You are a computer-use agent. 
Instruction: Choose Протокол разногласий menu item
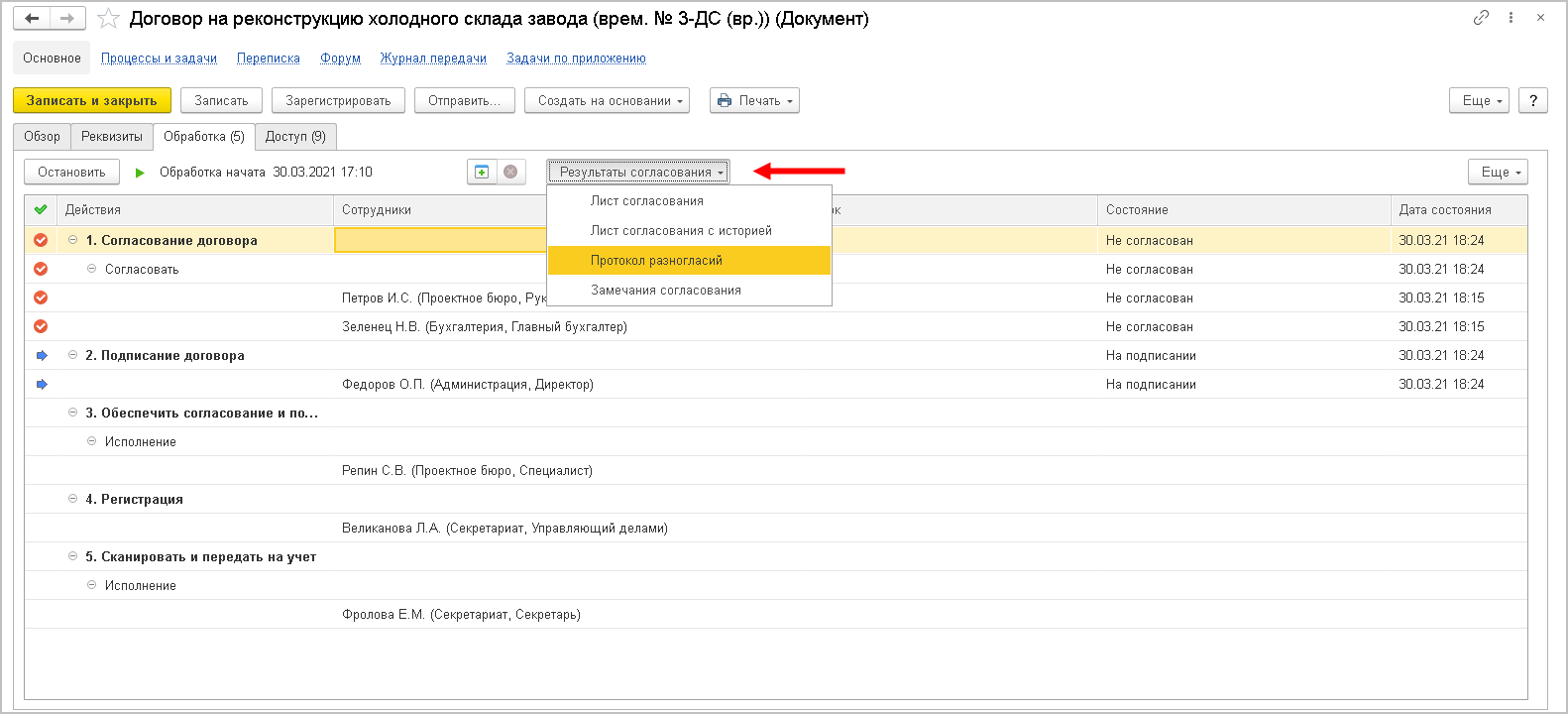[689, 260]
